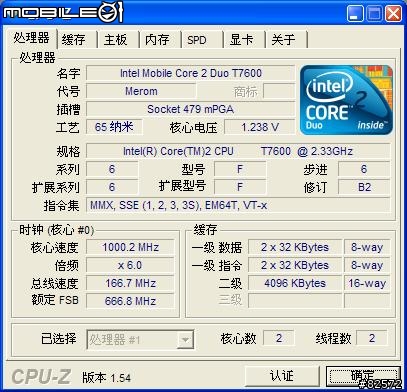Click the 1.238 V core voltage
This screenshot has height=392, width=407.
(x=260, y=127)
